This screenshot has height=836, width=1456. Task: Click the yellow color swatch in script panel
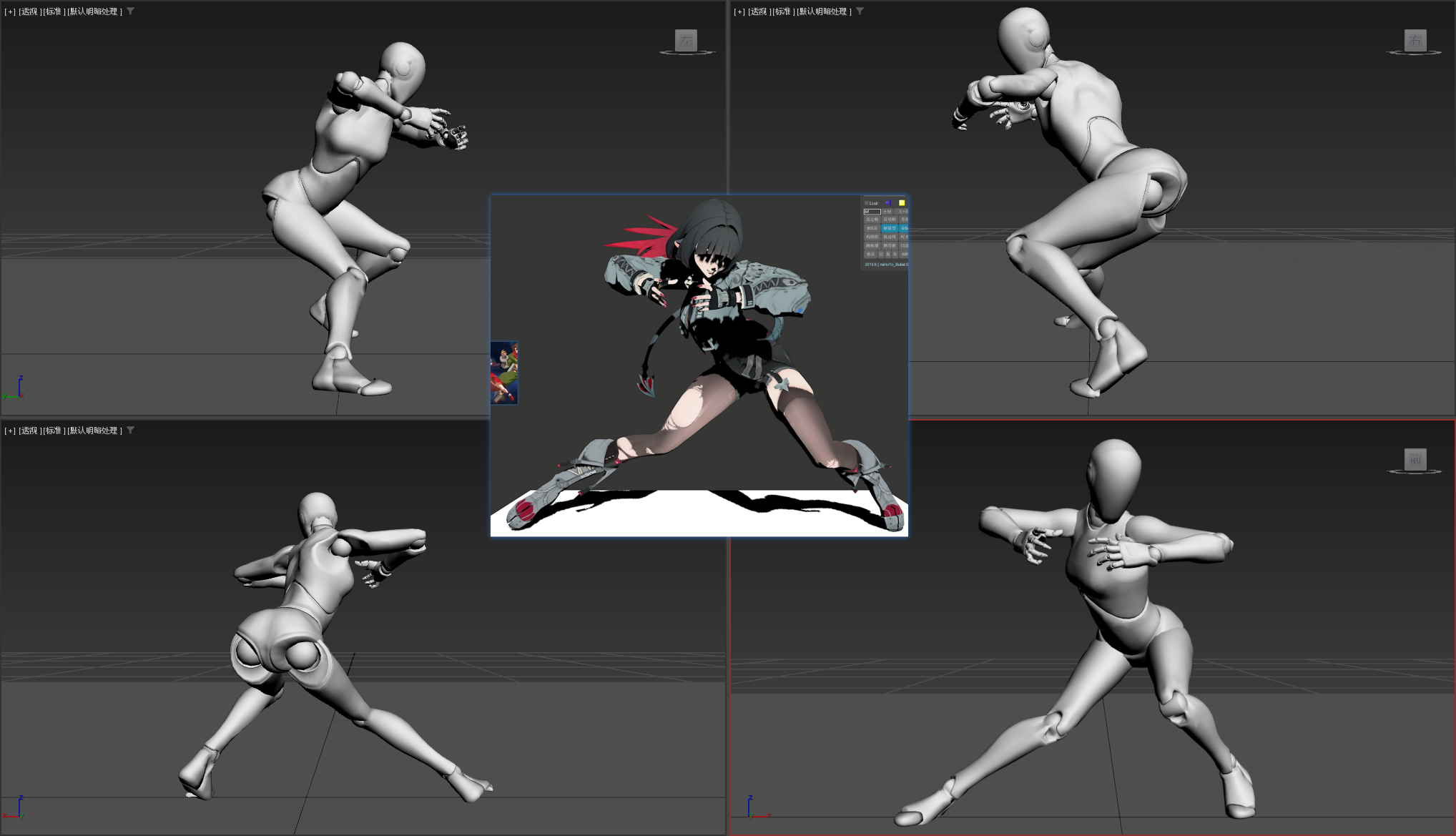pos(902,203)
